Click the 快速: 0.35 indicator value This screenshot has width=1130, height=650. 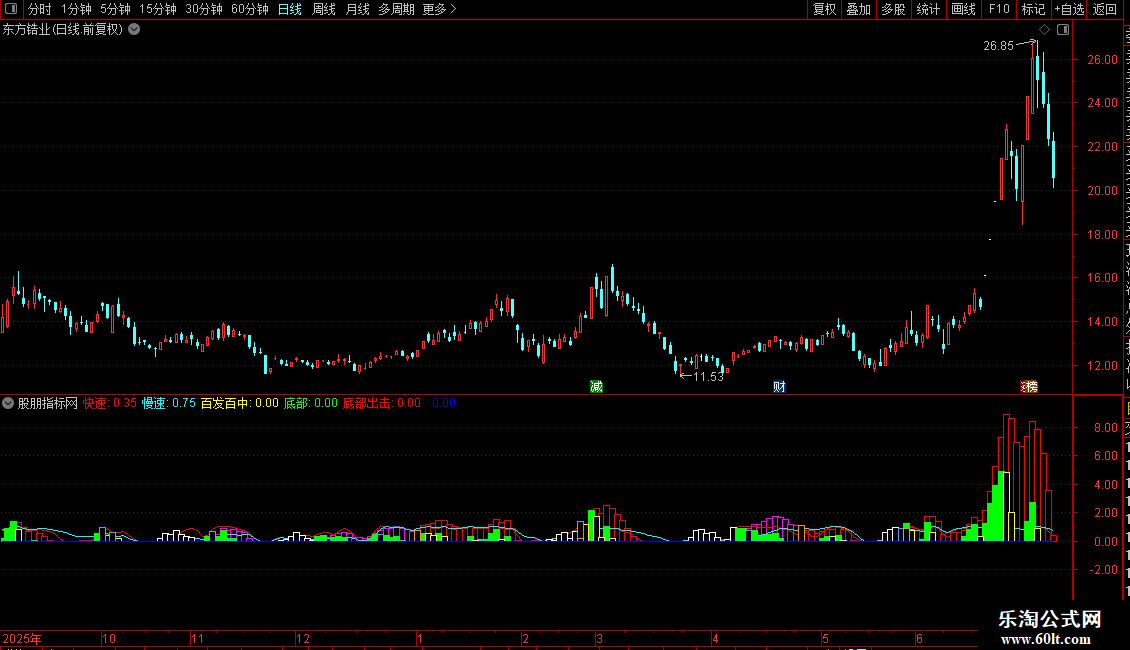click(110, 404)
